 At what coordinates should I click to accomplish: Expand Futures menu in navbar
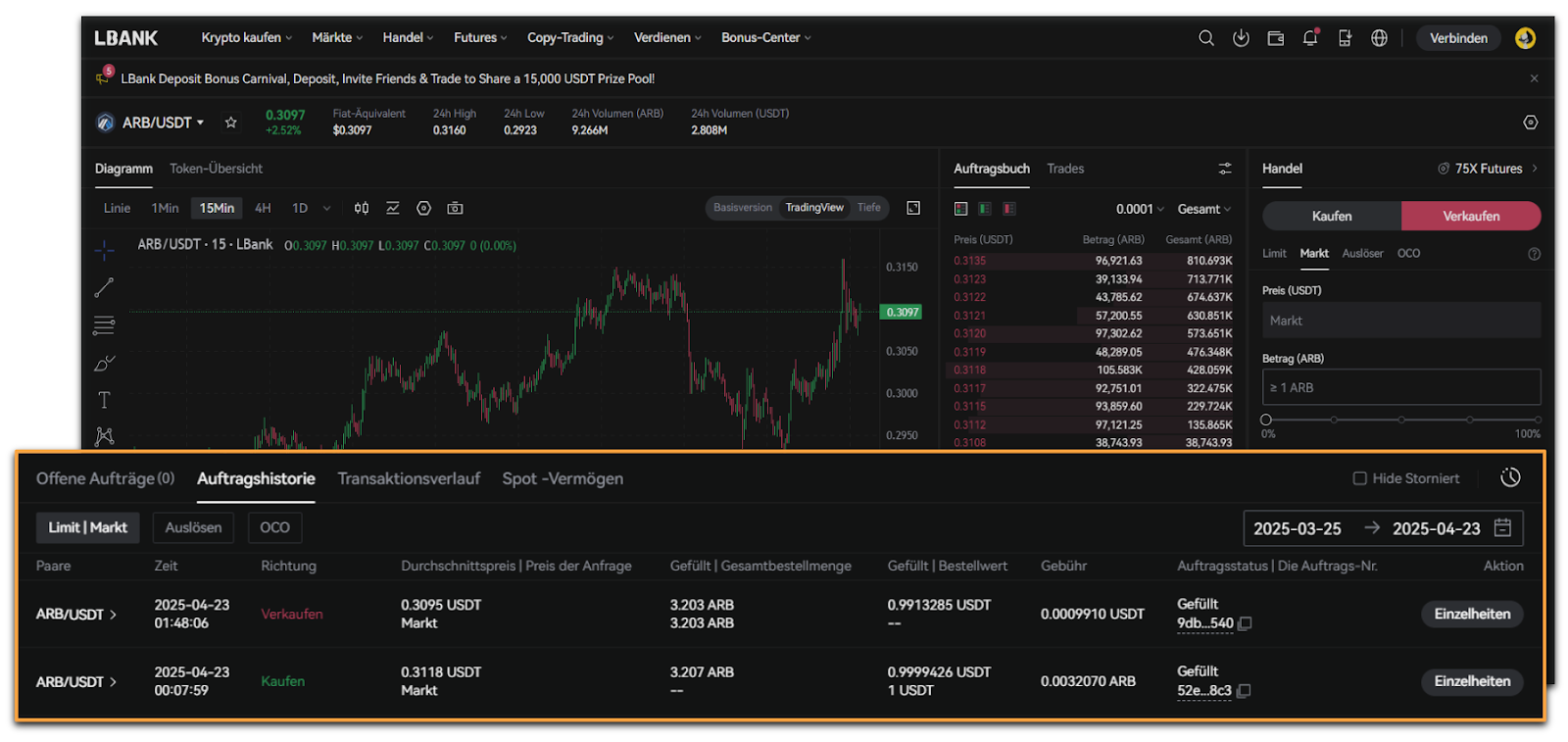coord(480,38)
